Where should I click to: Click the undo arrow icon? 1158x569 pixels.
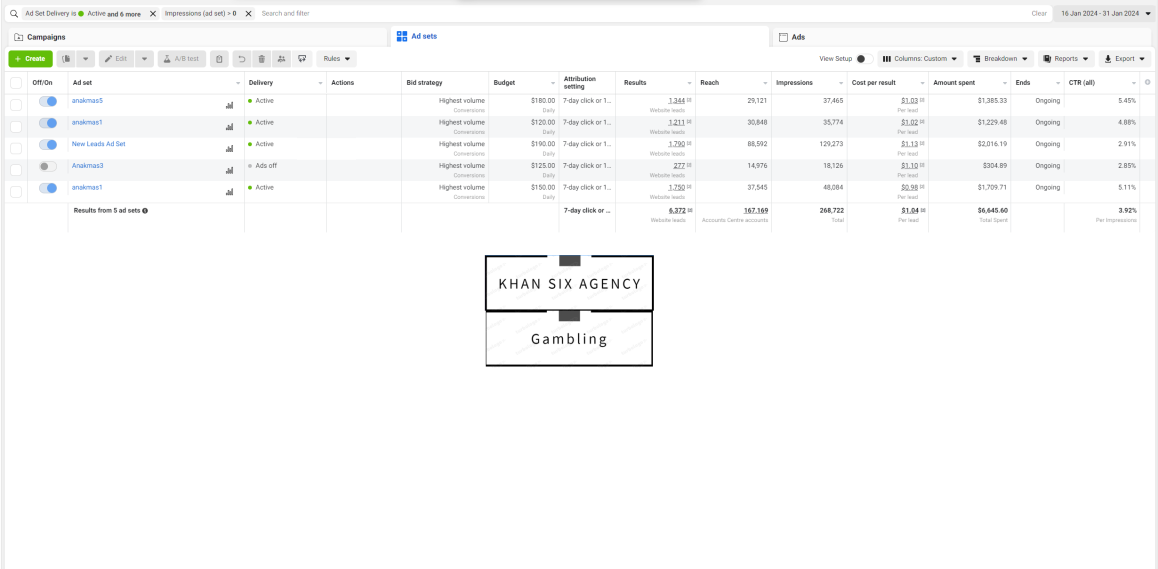pyautogui.click(x=241, y=58)
